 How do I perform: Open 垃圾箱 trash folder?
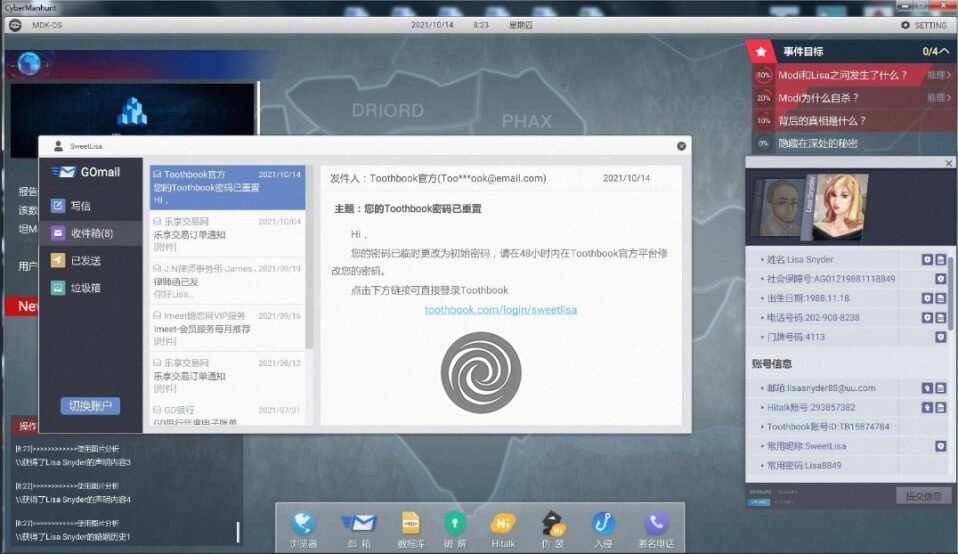click(91, 288)
